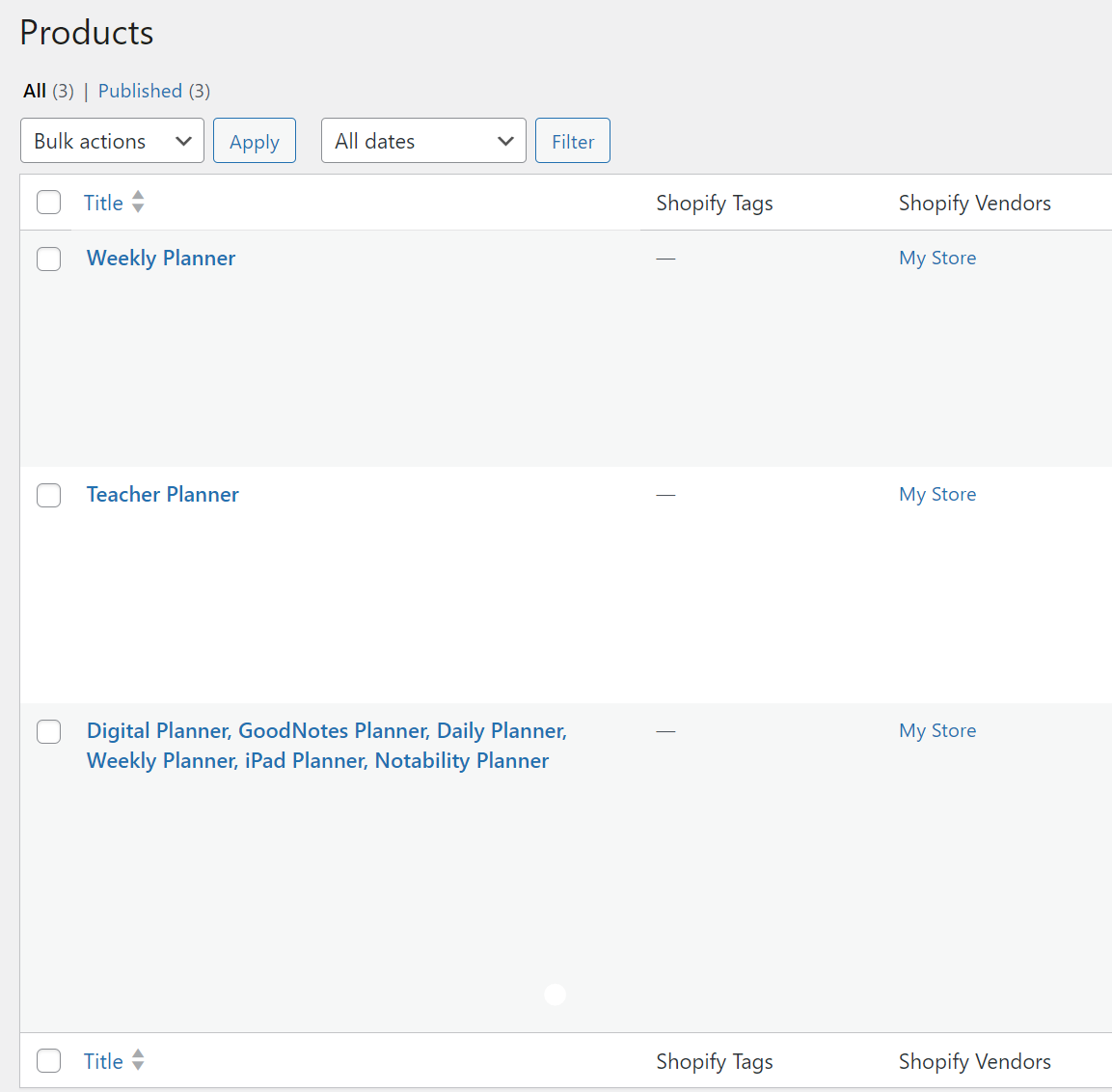The height and width of the screenshot is (1092, 1112).
Task: Click the My Store vendor for Teacher Planner
Action: click(937, 495)
